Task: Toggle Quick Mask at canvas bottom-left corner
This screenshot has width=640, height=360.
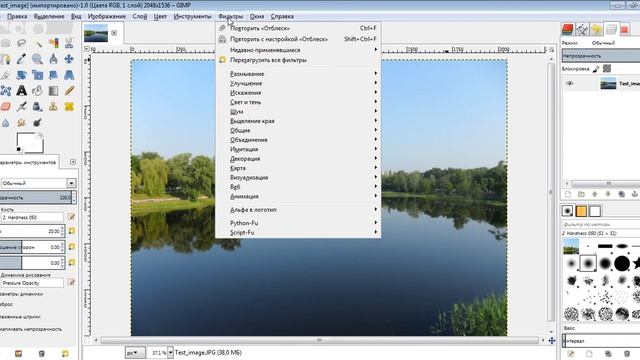Action: (x=87, y=340)
